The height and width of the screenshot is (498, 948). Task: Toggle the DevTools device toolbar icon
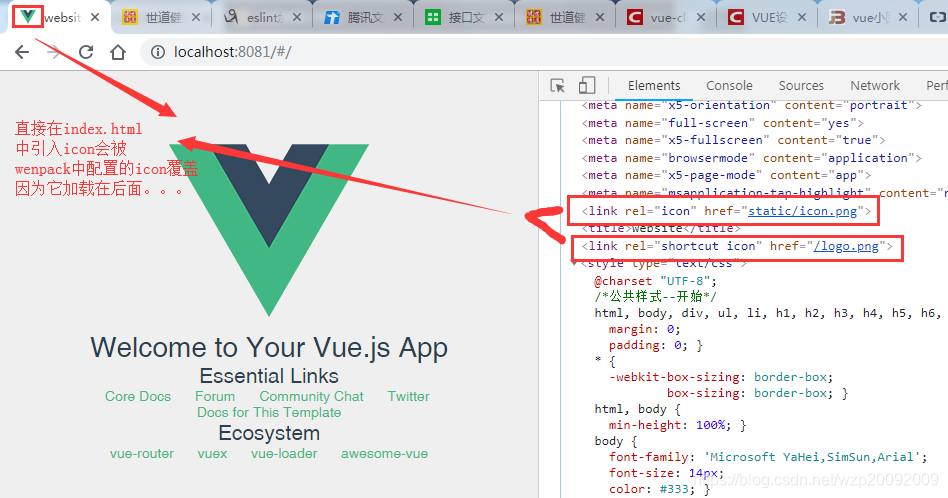click(x=586, y=85)
